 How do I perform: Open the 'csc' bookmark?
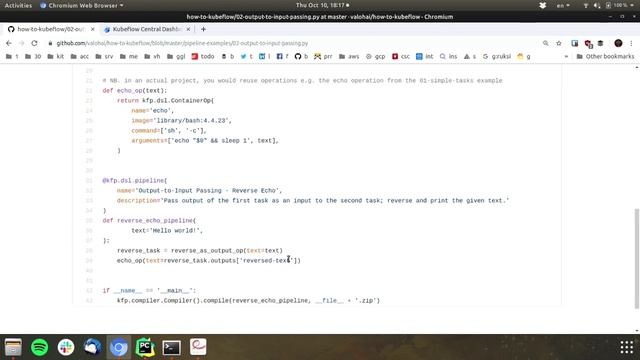(x=401, y=57)
